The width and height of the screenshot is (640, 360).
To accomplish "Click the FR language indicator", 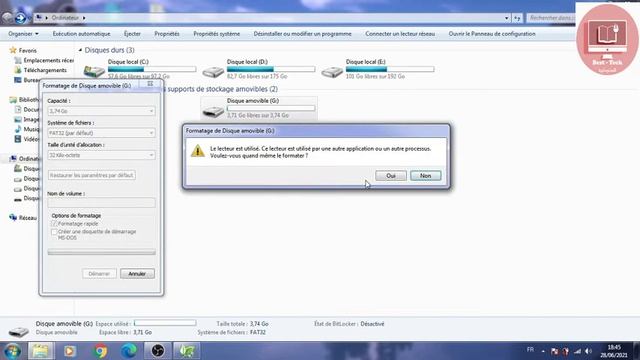I will click(x=530, y=350).
